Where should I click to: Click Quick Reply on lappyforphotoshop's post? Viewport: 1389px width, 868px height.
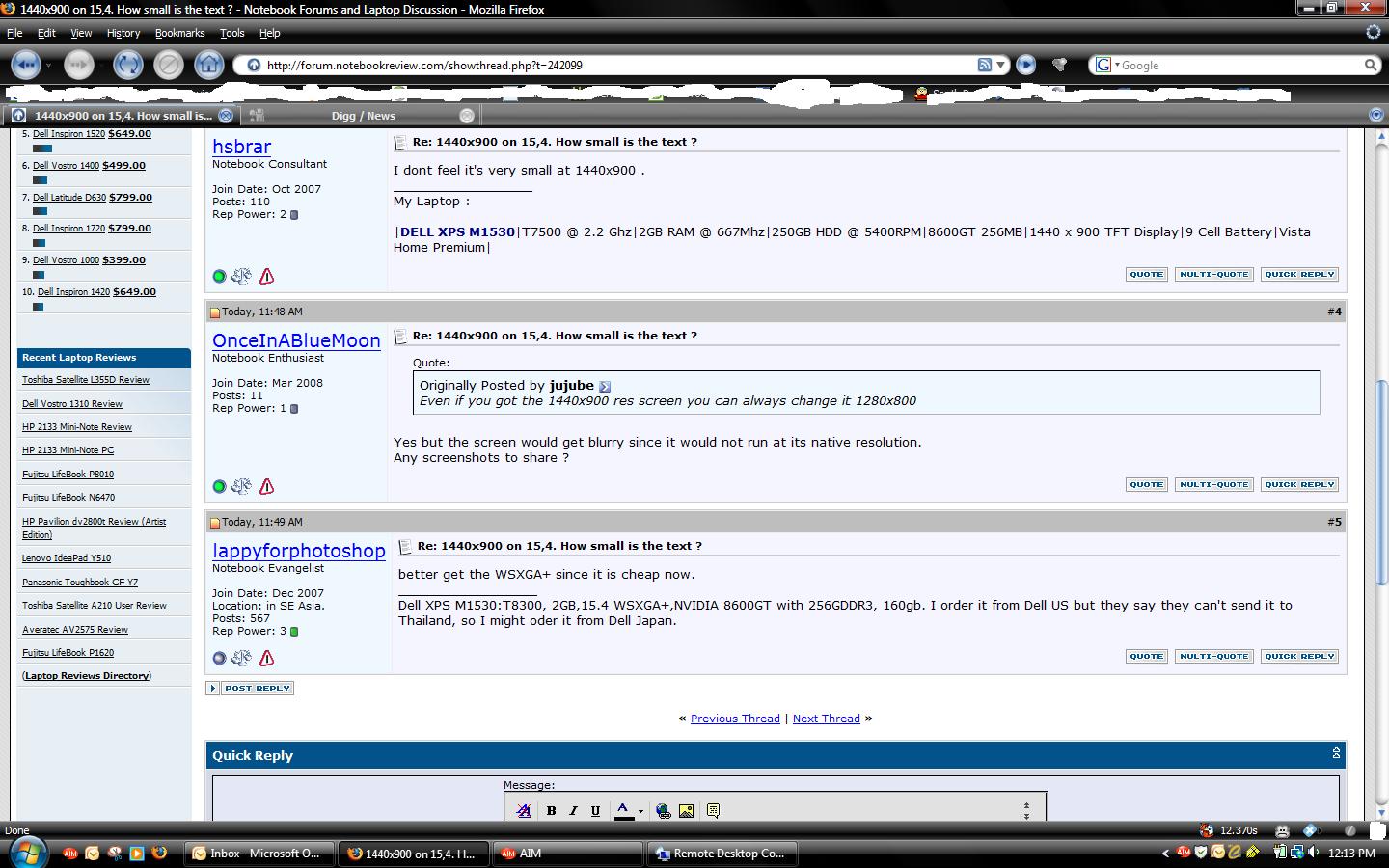[1299, 657]
